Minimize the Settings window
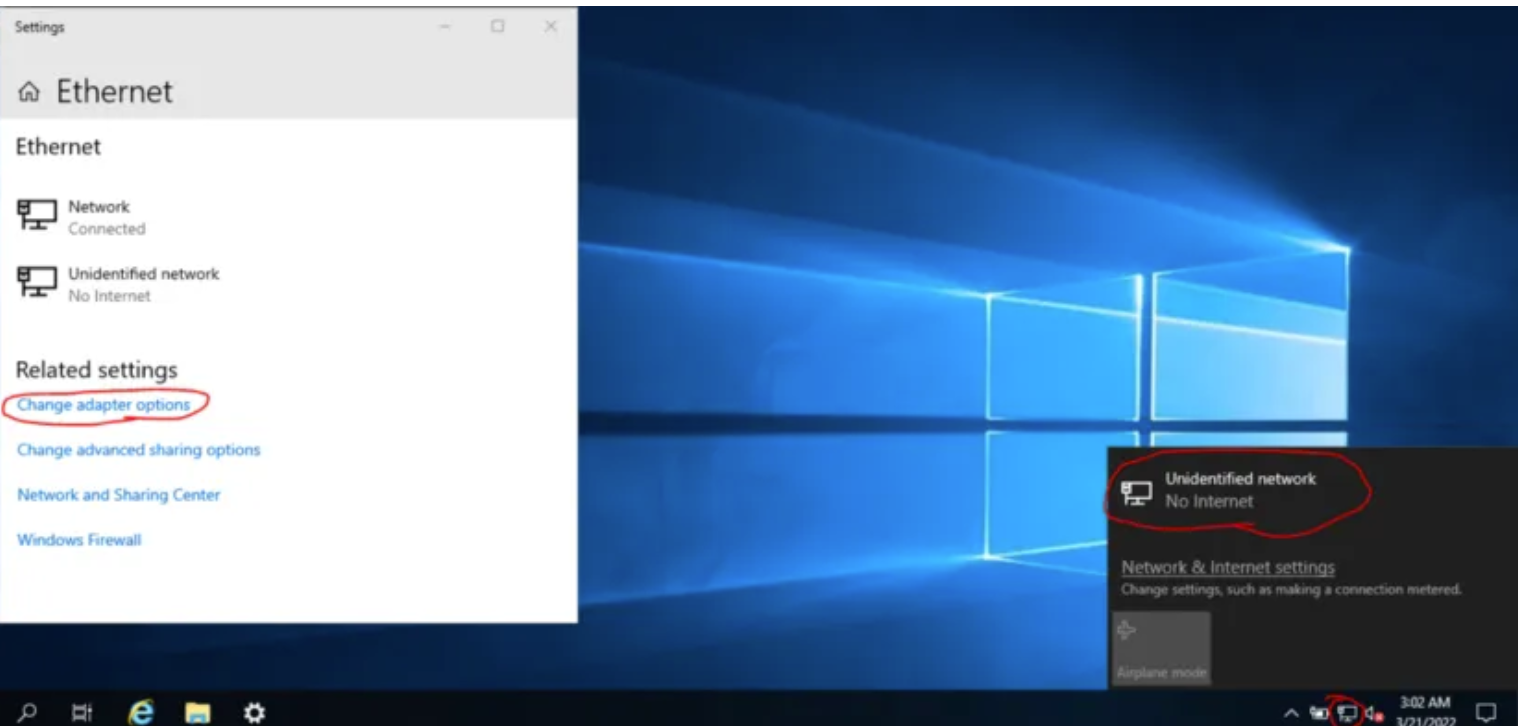The height and width of the screenshot is (726, 1518). 445,27
